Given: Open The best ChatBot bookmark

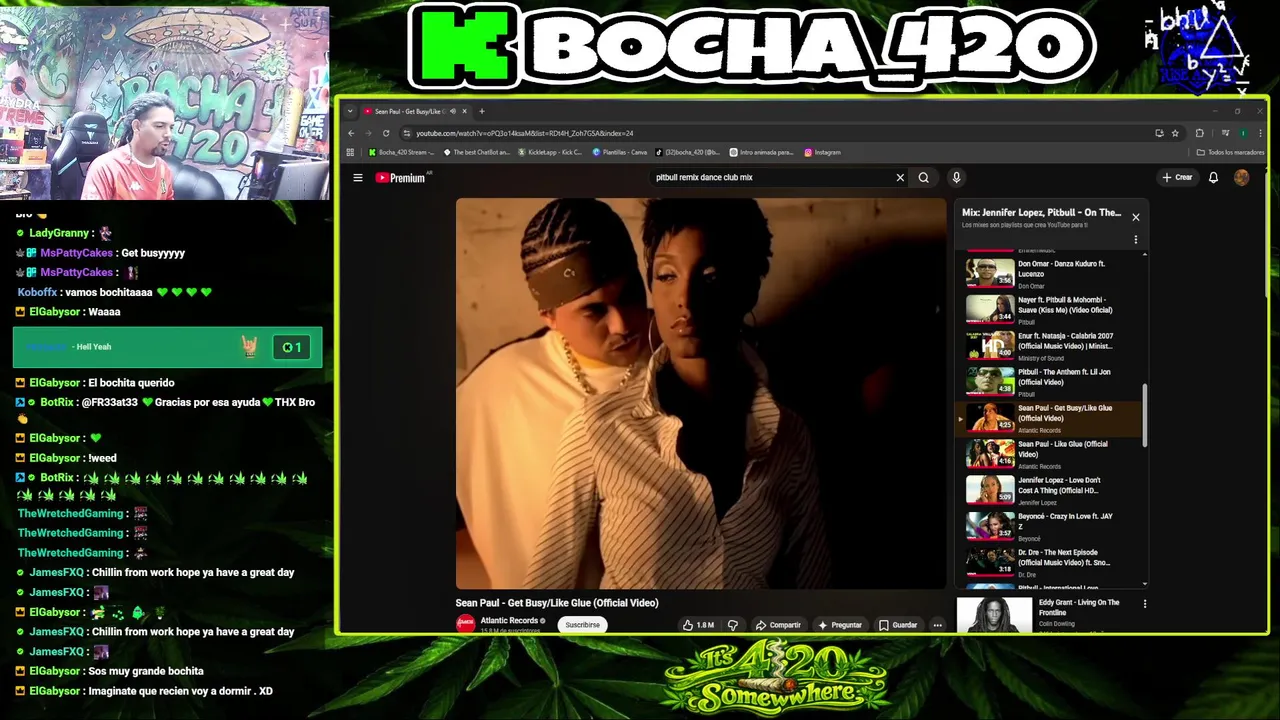Looking at the screenshot, I should [477, 153].
